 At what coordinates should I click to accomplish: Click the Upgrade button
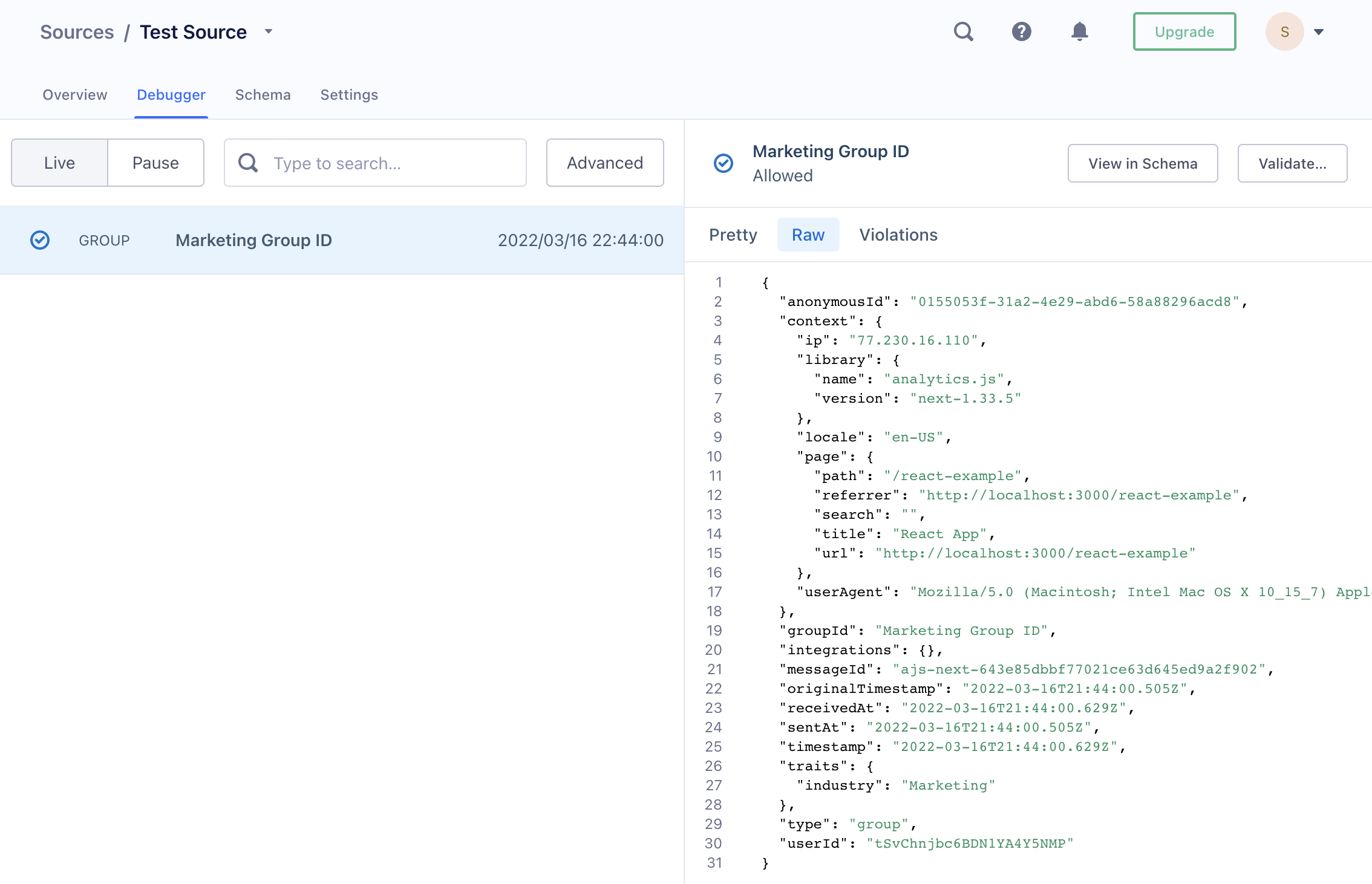coord(1184,31)
